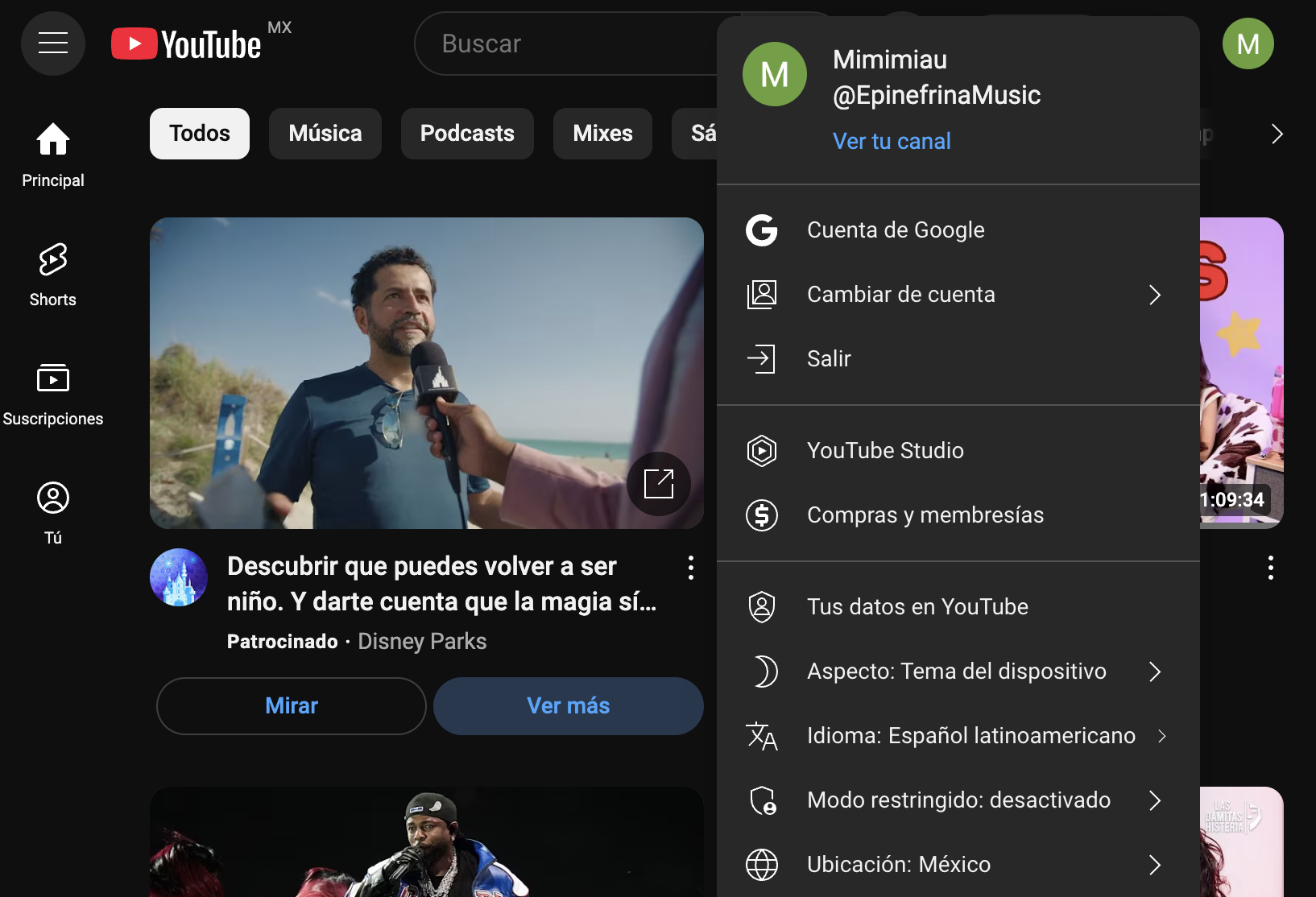The height and width of the screenshot is (897, 1316).
Task: Click the YouTube logo
Action: (x=186, y=44)
